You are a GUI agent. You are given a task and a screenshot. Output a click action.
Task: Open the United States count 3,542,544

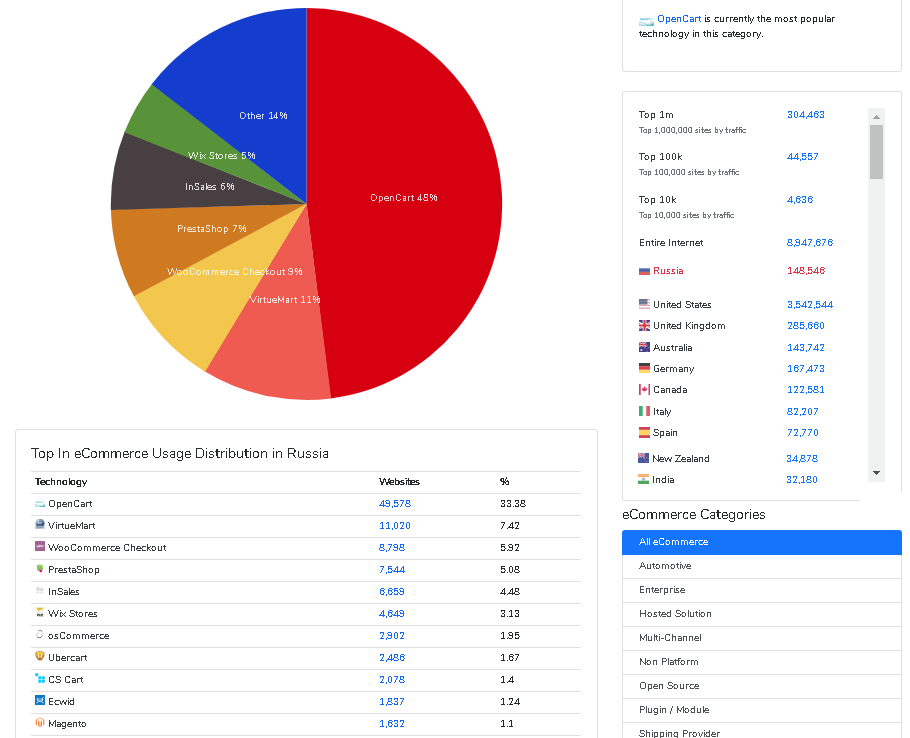(810, 305)
